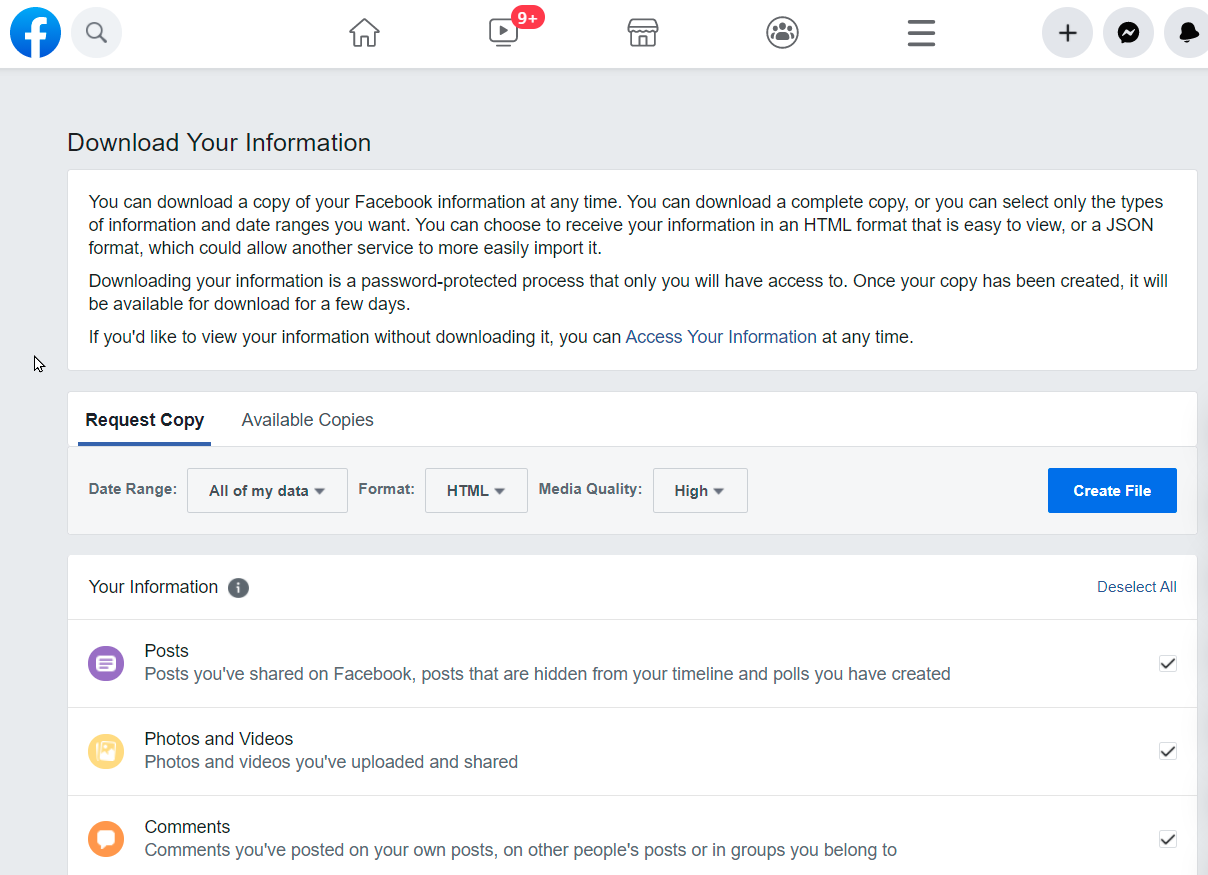The height and width of the screenshot is (875, 1208).
Task: Open the Marketplace icon
Action: [642, 33]
